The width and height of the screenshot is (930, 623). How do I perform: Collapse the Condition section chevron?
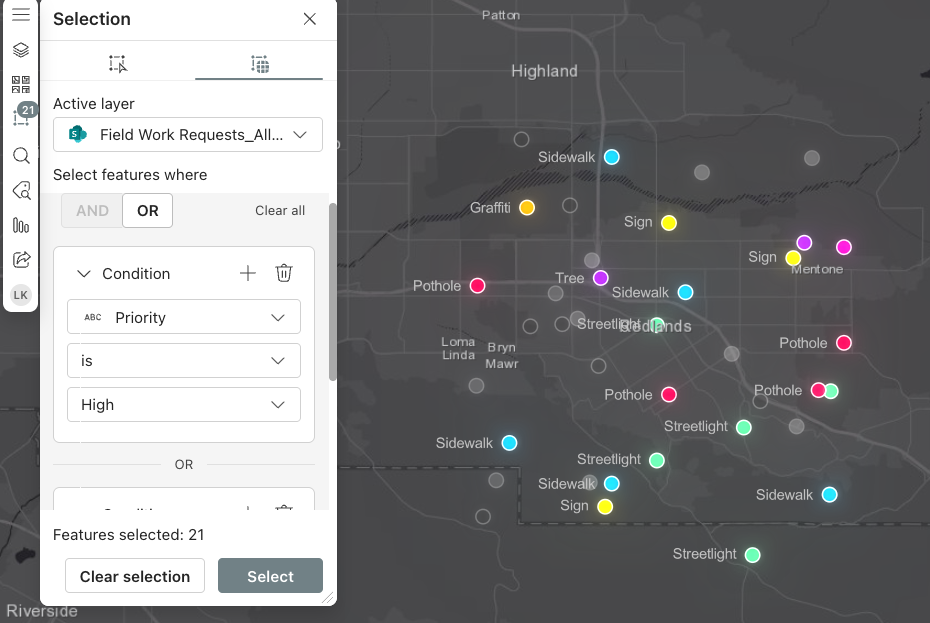coord(84,274)
